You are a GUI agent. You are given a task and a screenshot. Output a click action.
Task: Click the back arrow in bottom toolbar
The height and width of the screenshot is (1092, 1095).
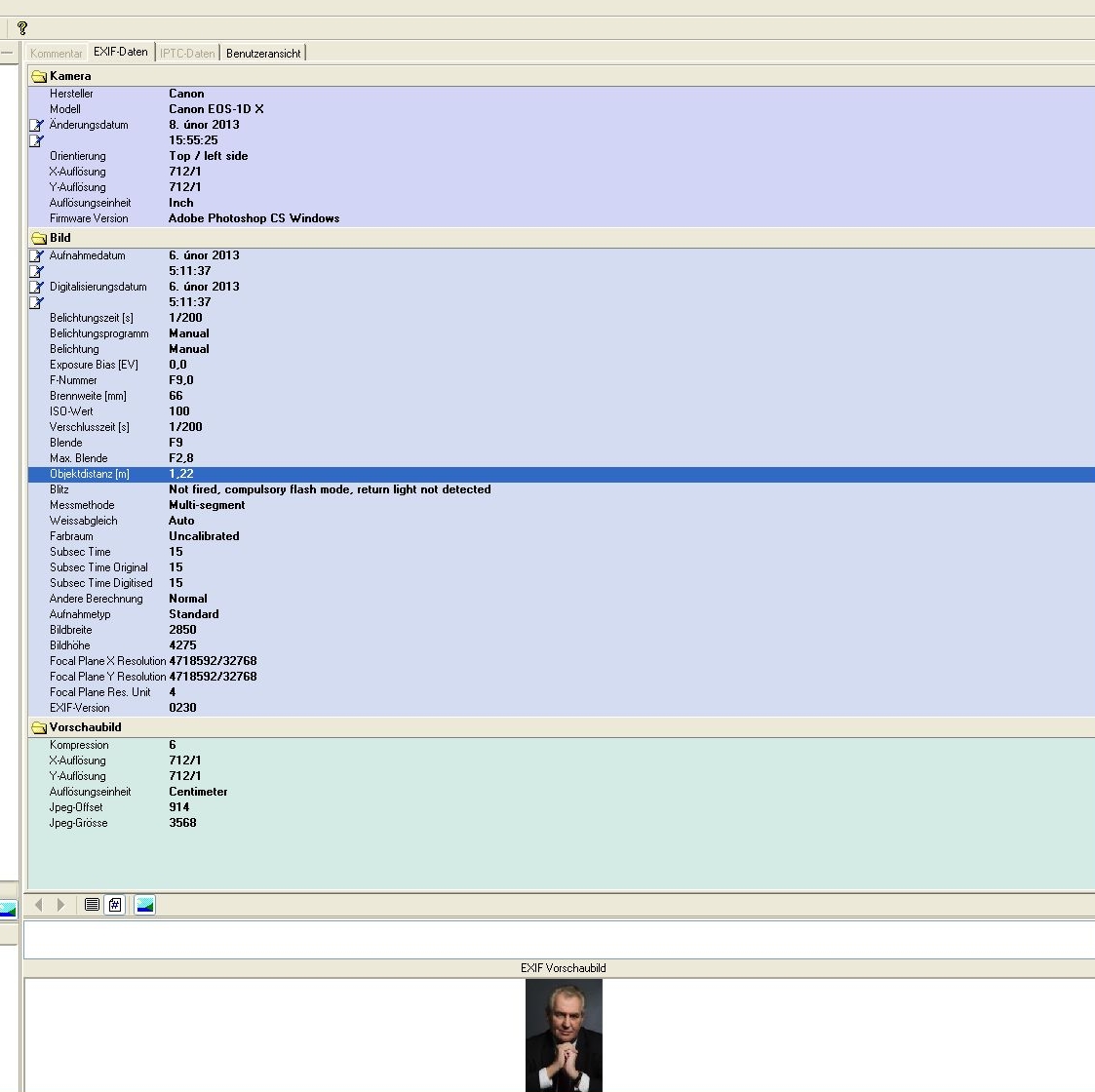click(39, 905)
